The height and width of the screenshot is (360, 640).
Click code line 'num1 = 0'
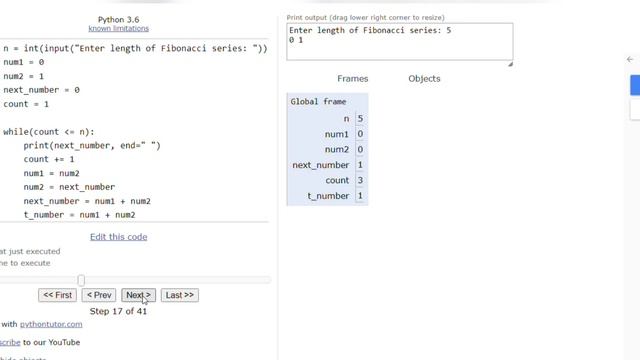[24, 62]
